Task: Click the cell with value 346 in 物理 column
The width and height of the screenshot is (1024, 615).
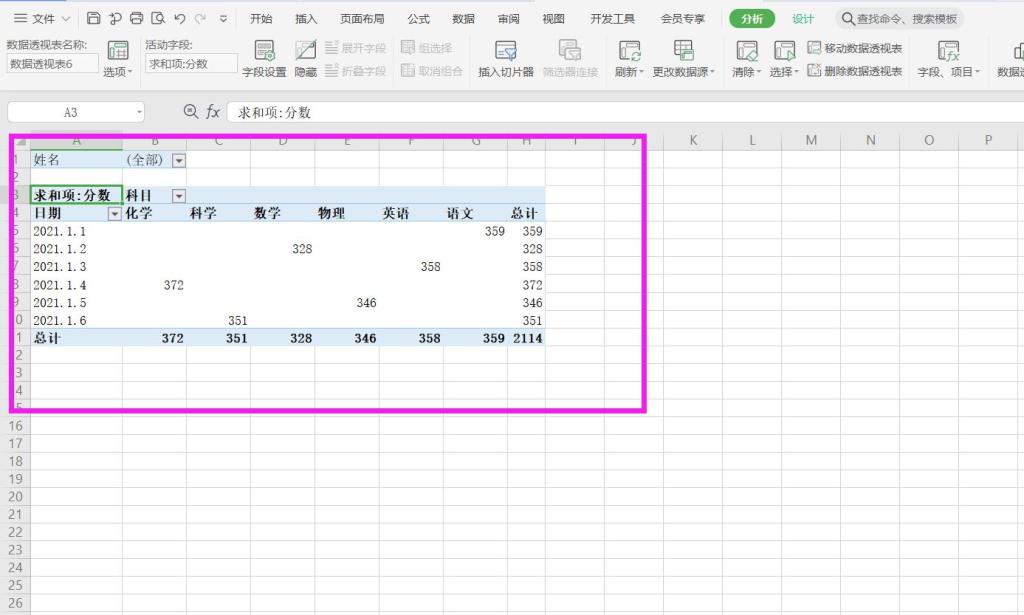Action: (x=347, y=302)
